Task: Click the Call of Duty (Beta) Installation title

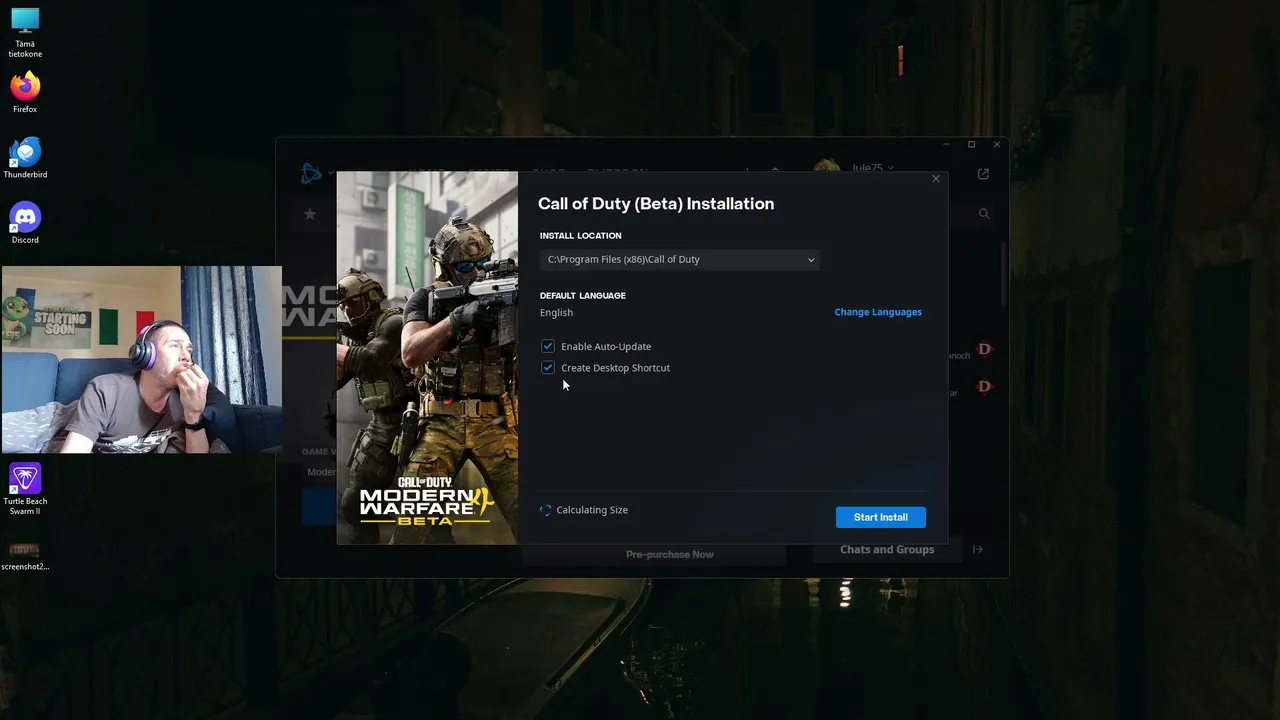Action: (656, 204)
